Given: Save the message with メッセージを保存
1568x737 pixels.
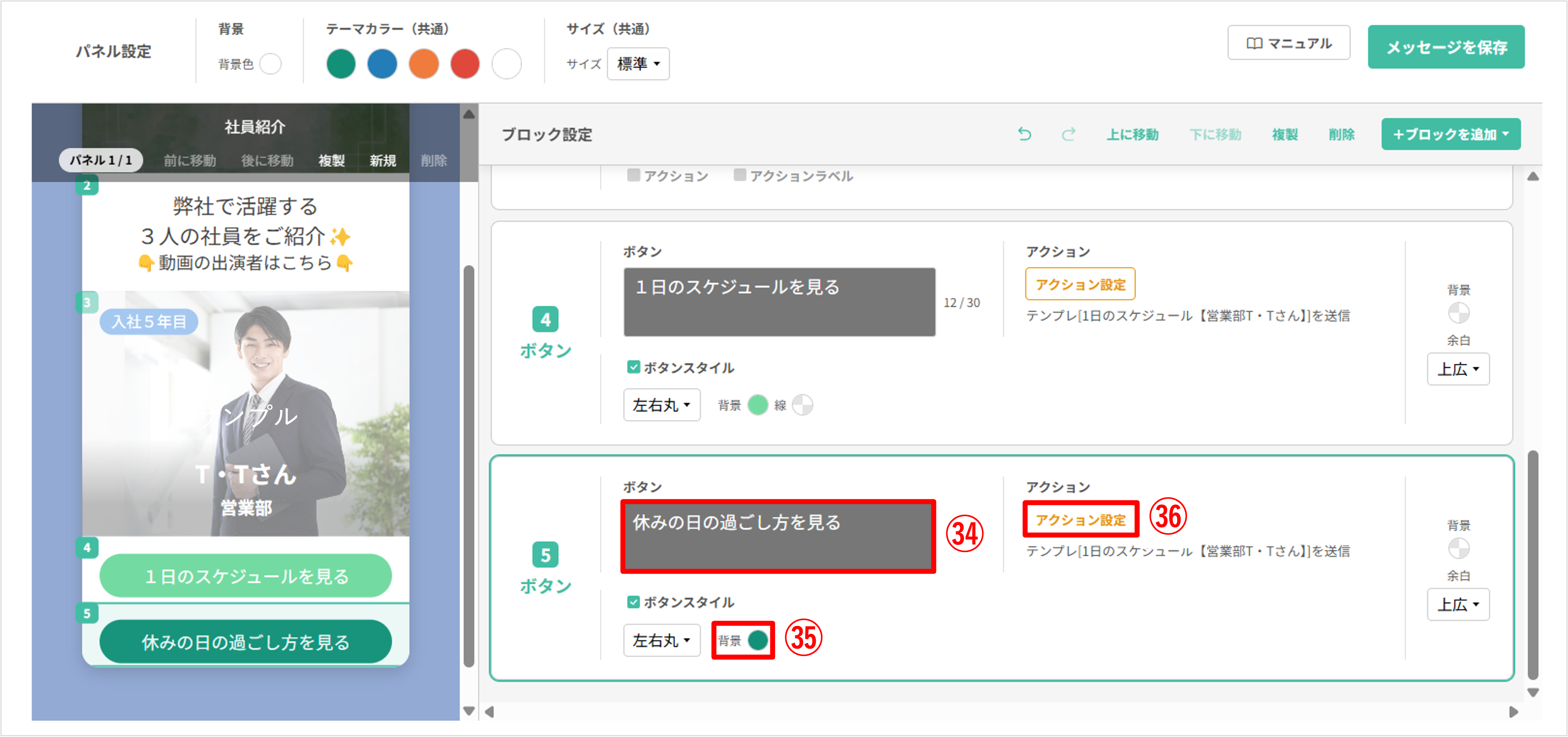Looking at the screenshot, I should 1446,47.
